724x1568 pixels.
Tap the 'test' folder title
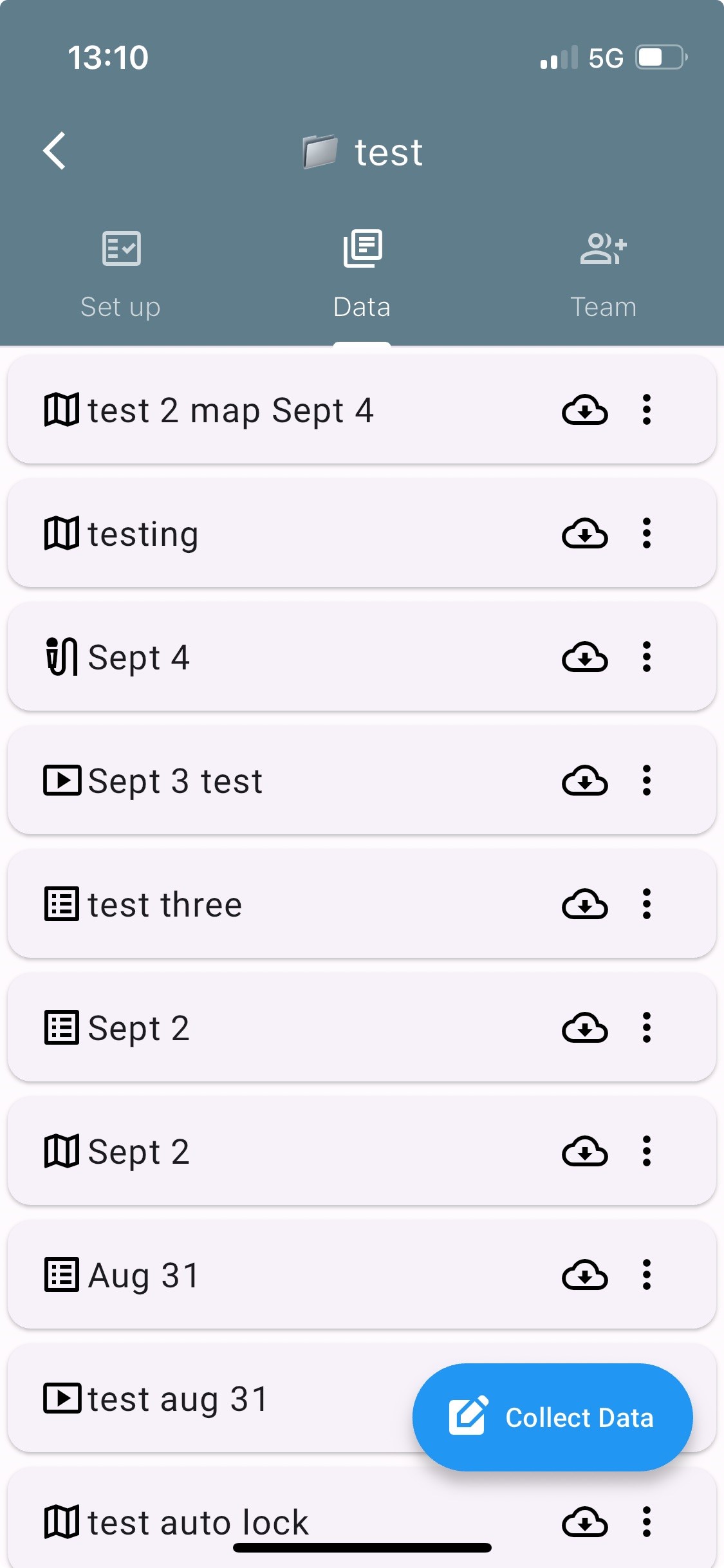[x=388, y=153]
